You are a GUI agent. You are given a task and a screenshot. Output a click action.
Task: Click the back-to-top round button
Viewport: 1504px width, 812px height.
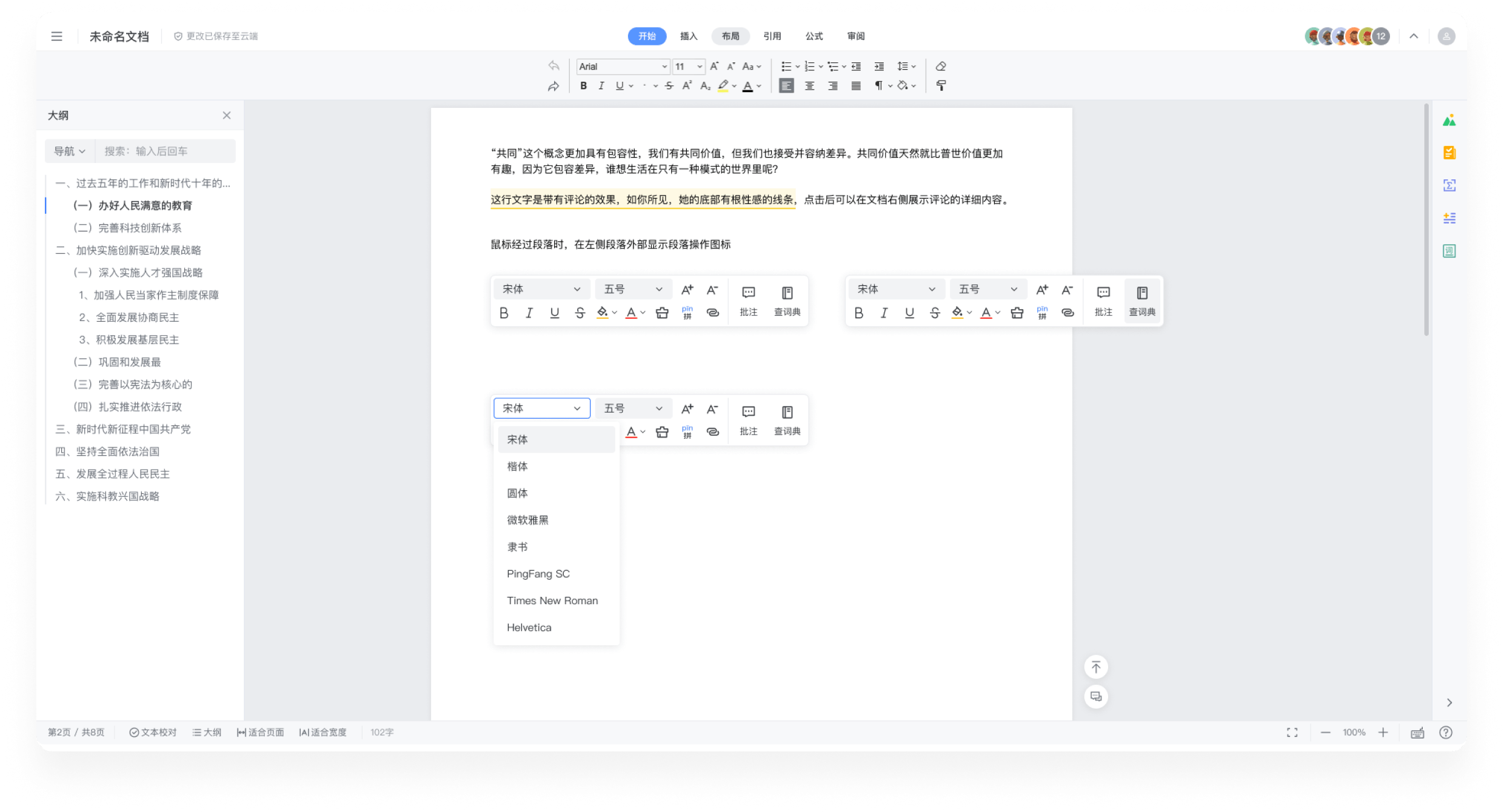[1095, 667]
